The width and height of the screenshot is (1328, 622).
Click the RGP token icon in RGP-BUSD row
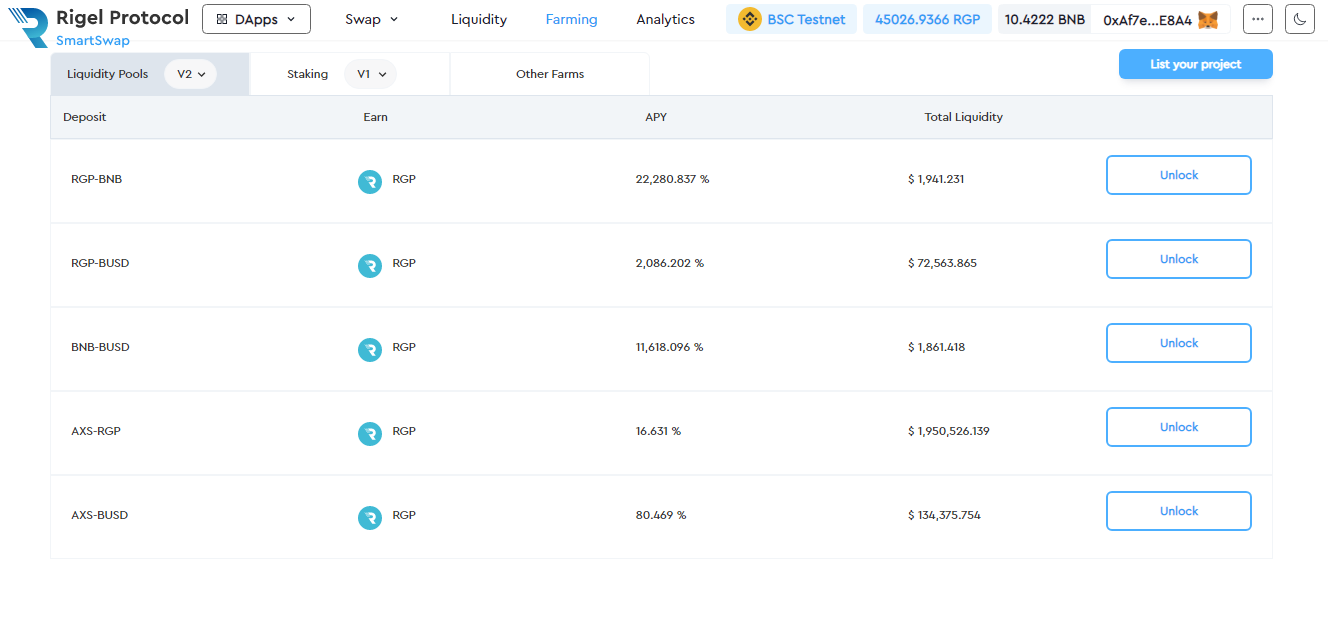(x=370, y=266)
